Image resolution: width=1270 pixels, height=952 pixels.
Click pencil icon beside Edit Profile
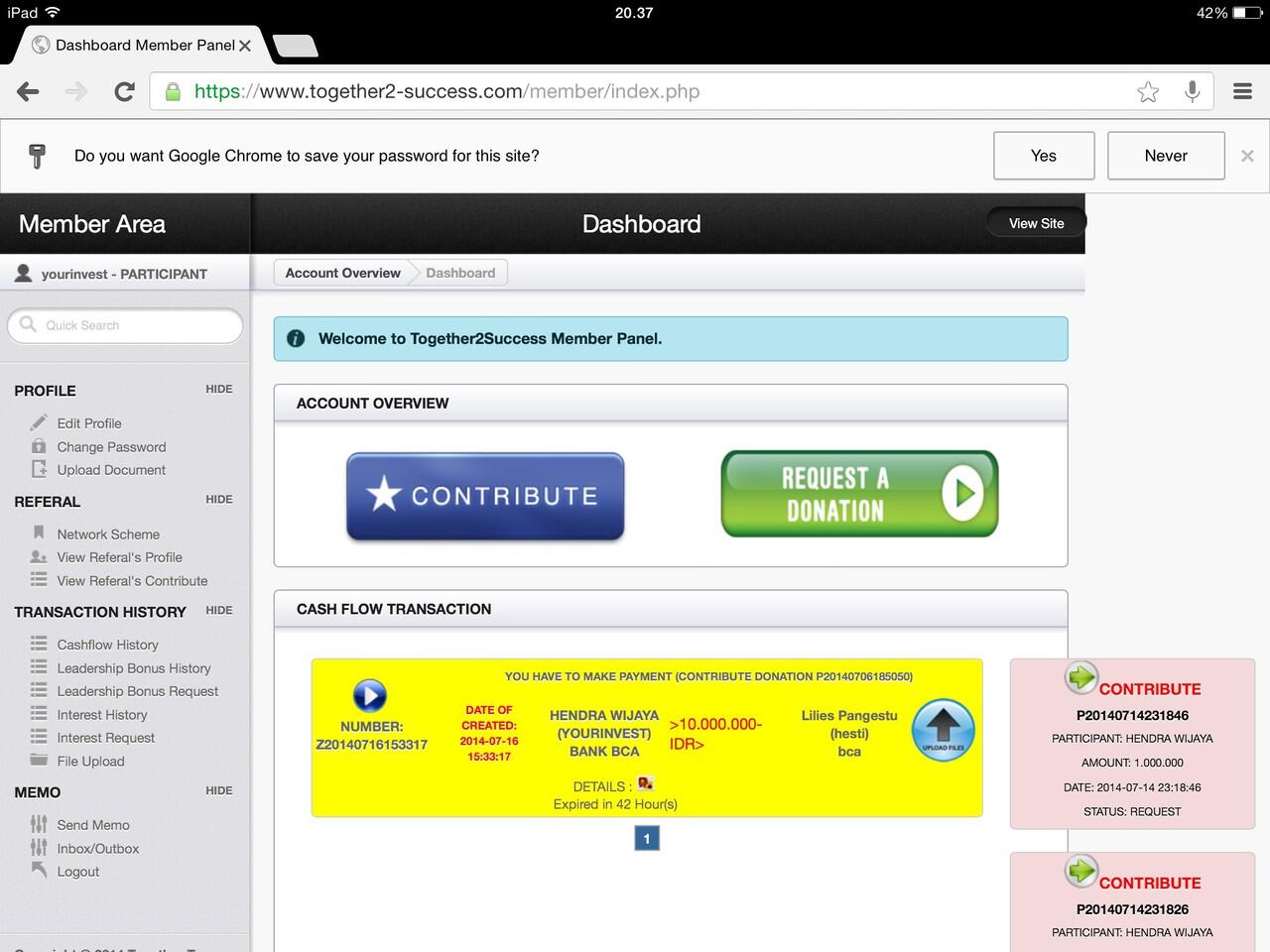tap(39, 422)
